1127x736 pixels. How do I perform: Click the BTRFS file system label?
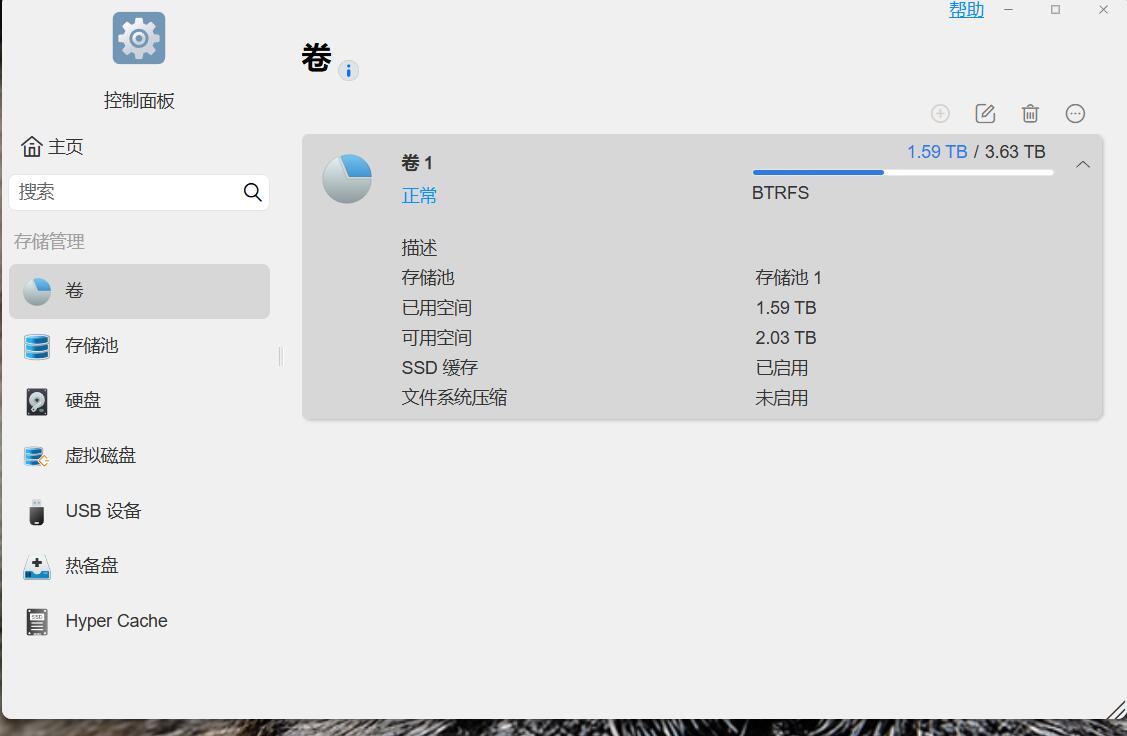point(781,193)
